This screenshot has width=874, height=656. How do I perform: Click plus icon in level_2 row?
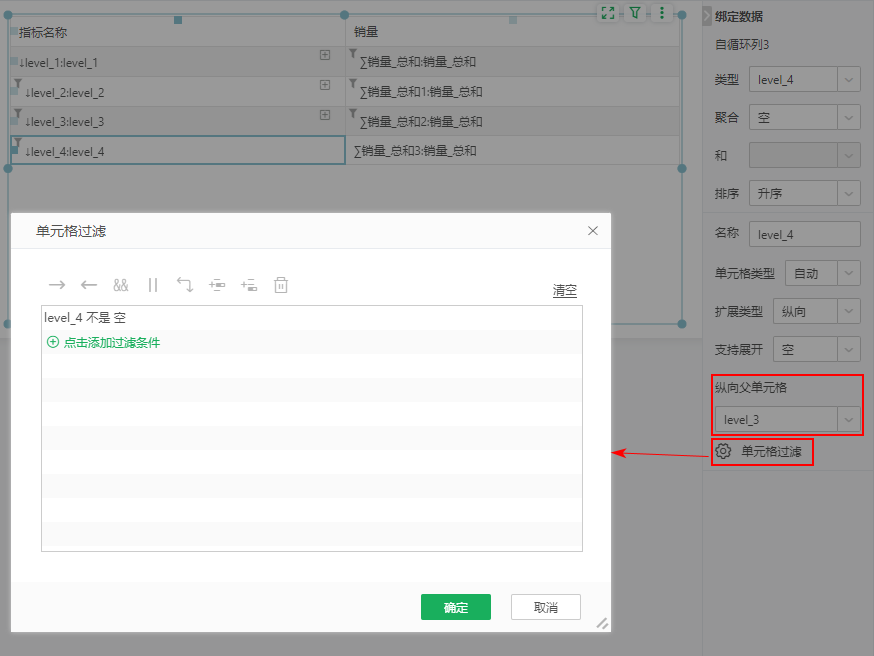pyautogui.click(x=325, y=85)
